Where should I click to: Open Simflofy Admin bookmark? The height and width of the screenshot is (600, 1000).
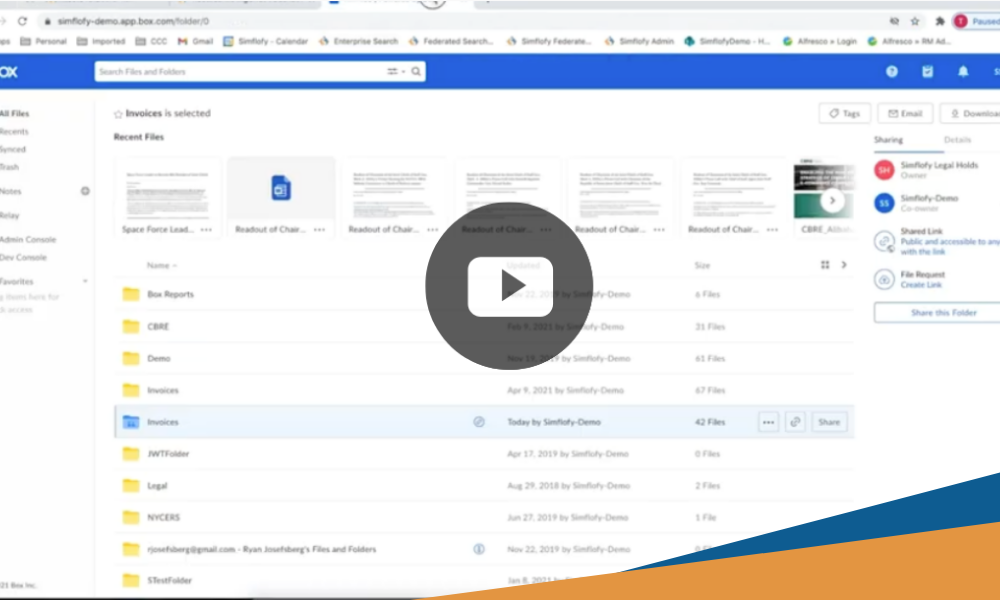pyautogui.click(x=639, y=41)
